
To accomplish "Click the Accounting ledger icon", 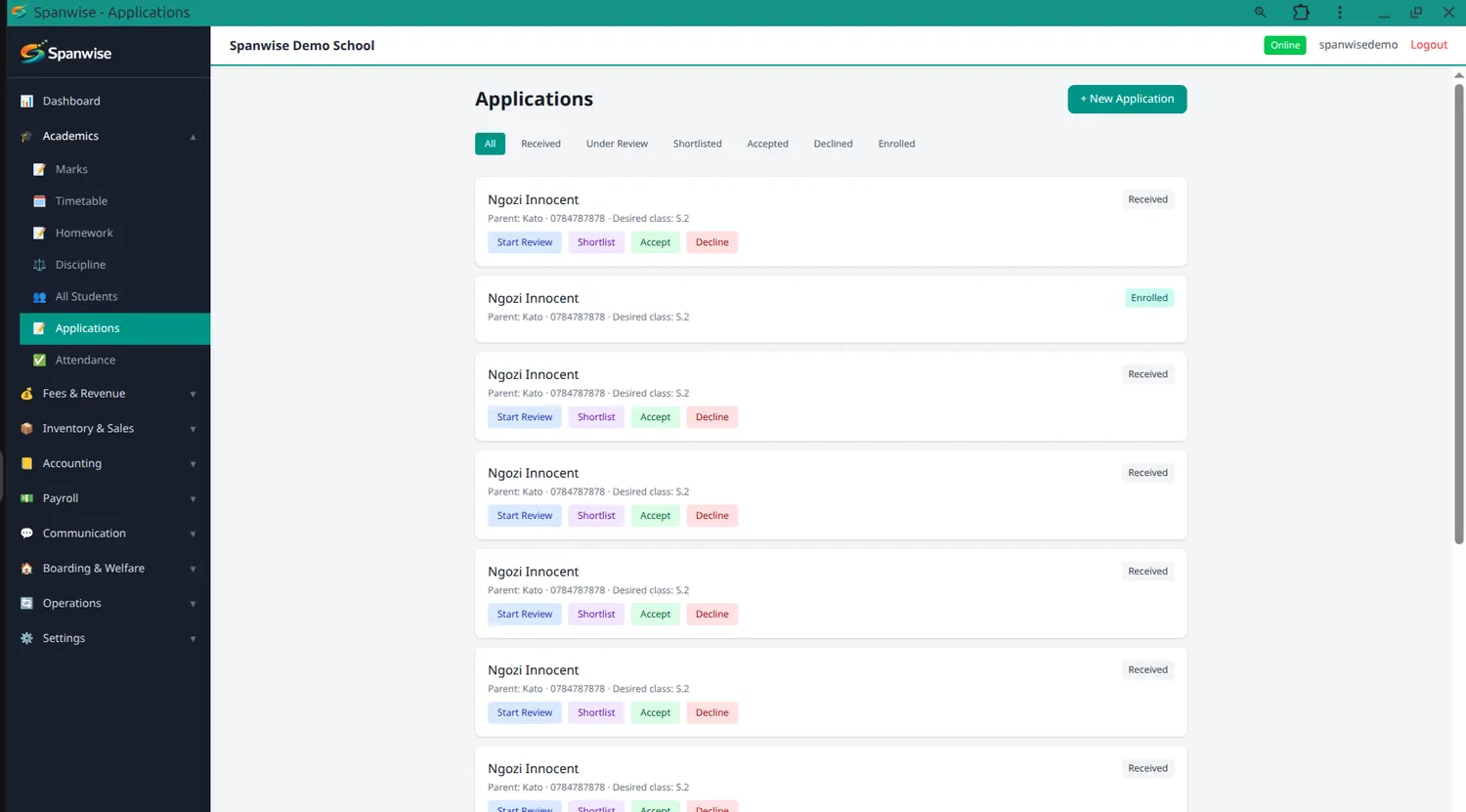I will click(x=26, y=463).
